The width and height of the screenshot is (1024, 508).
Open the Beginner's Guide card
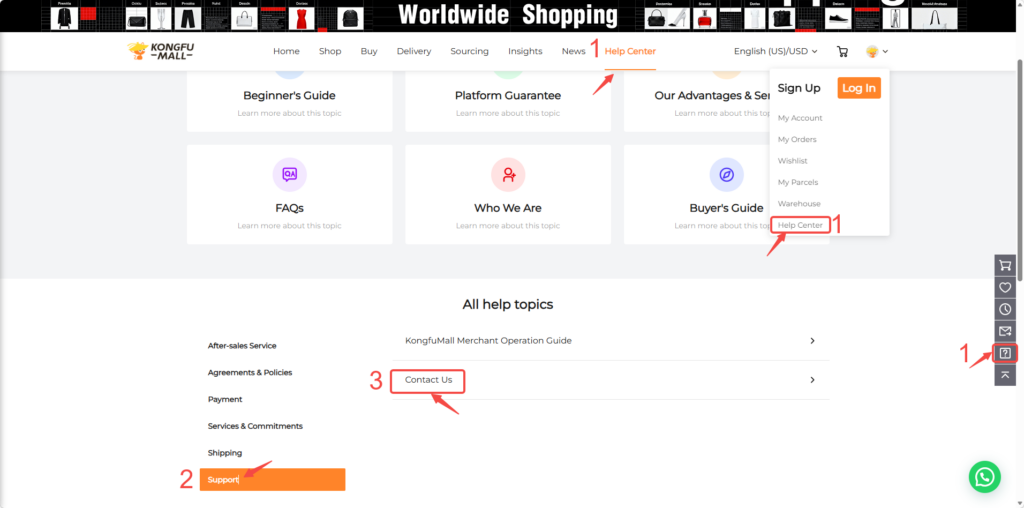click(289, 101)
